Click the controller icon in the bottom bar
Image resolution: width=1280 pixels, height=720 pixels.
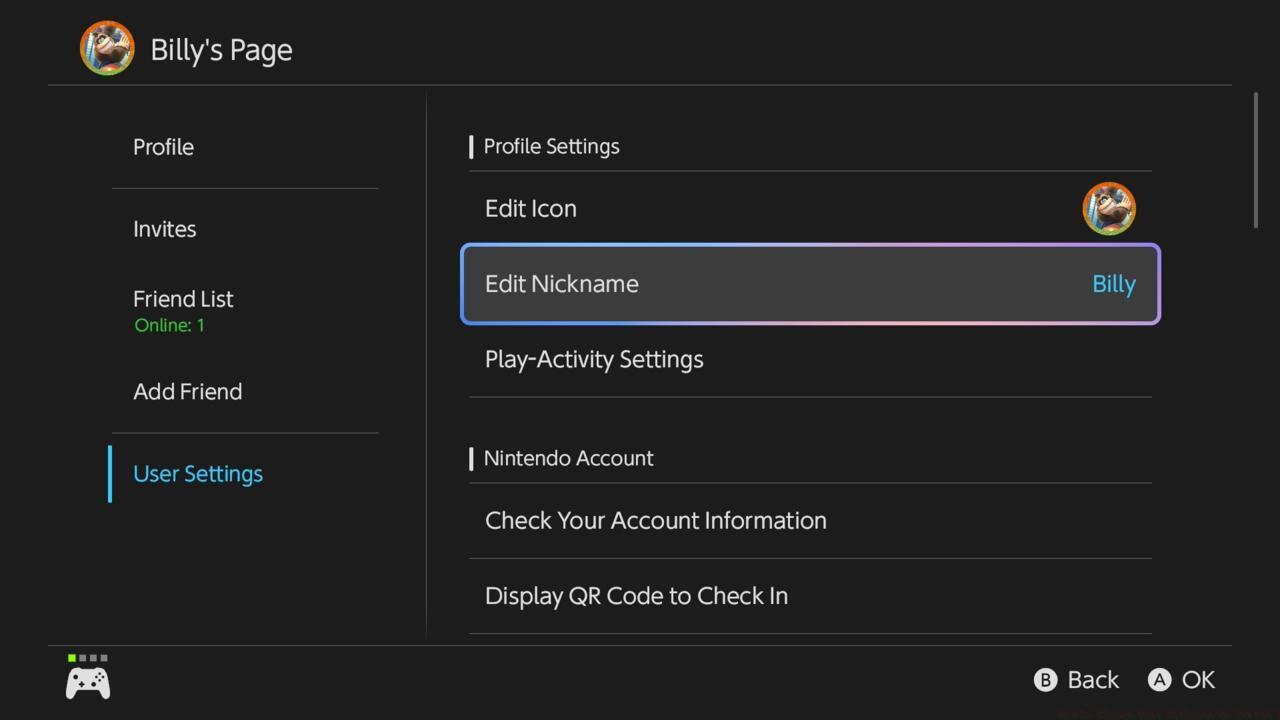(87, 680)
